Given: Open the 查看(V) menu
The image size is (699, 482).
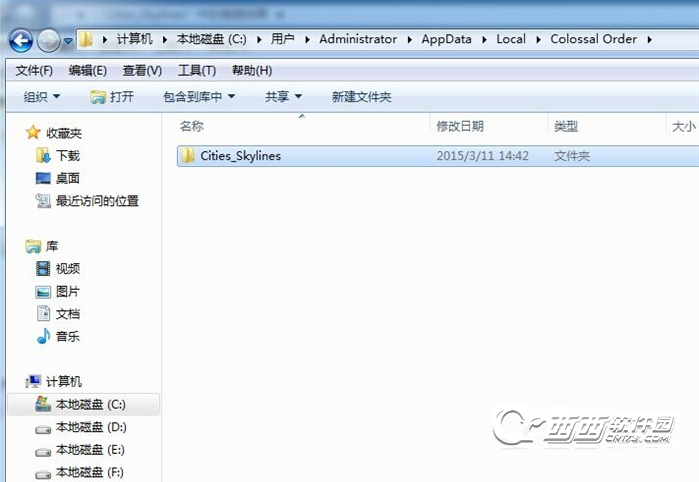Looking at the screenshot, I should point(142,70).
